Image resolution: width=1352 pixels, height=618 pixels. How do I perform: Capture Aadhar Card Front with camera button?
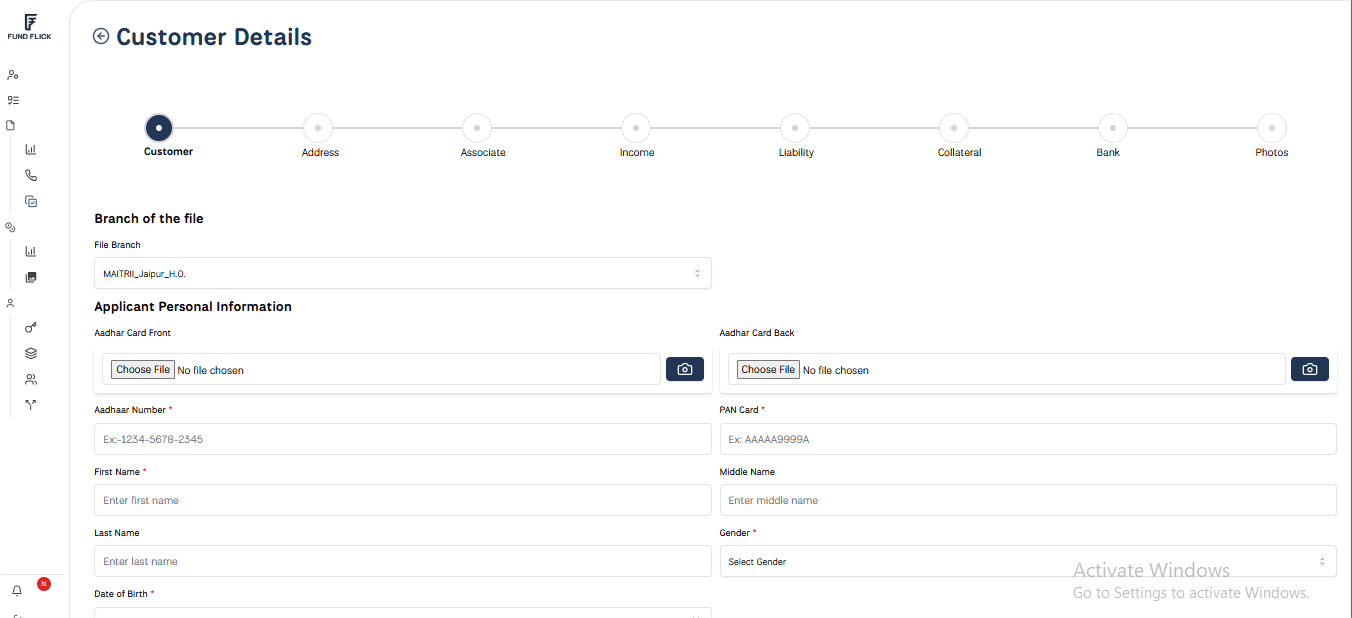[685, 369]
